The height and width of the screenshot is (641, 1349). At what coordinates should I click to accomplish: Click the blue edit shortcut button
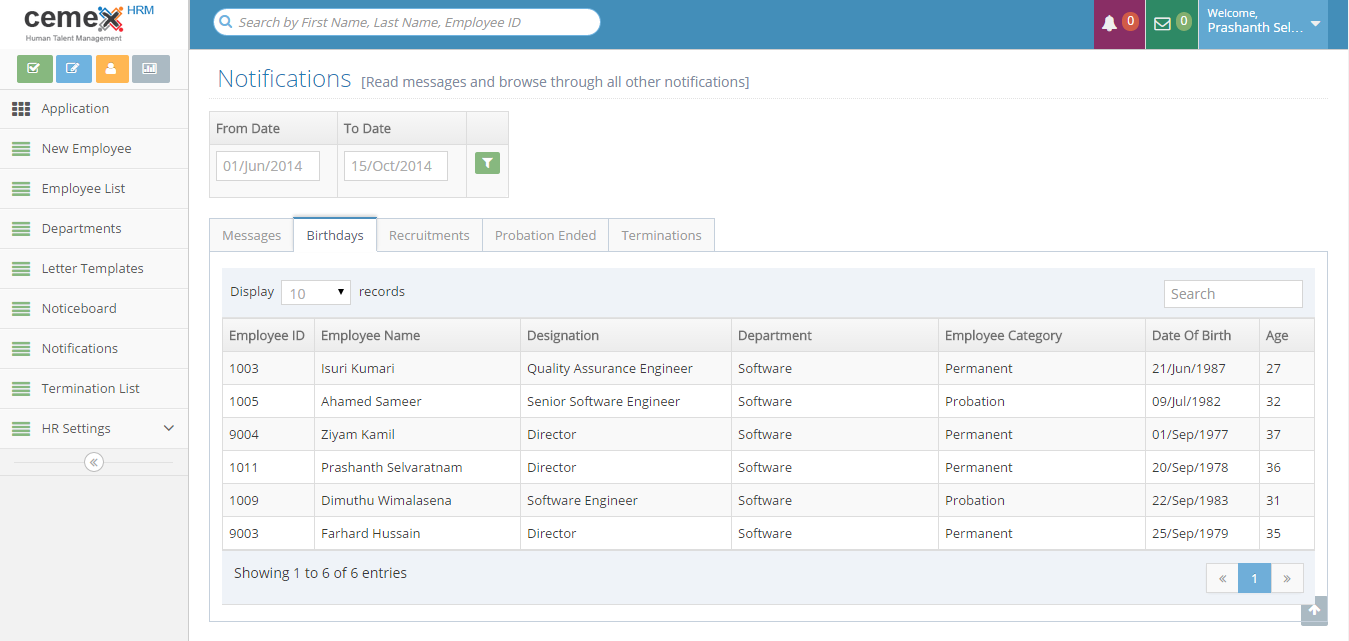tap(74, 69)
